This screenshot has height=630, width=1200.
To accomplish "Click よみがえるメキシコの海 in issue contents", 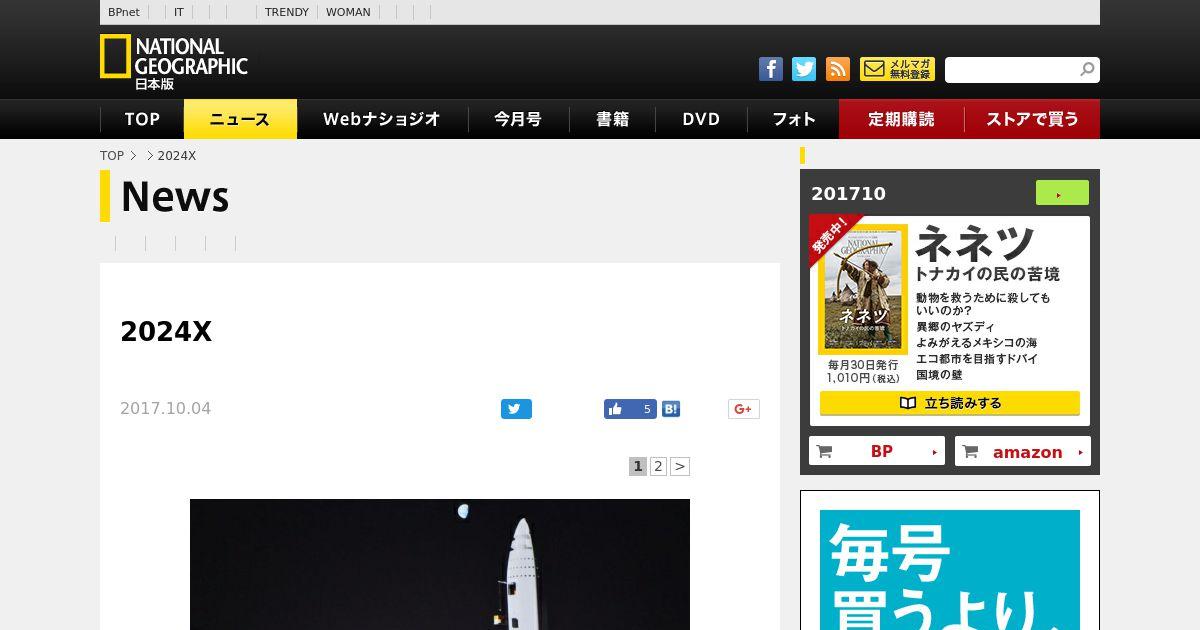I will (977, 343).
